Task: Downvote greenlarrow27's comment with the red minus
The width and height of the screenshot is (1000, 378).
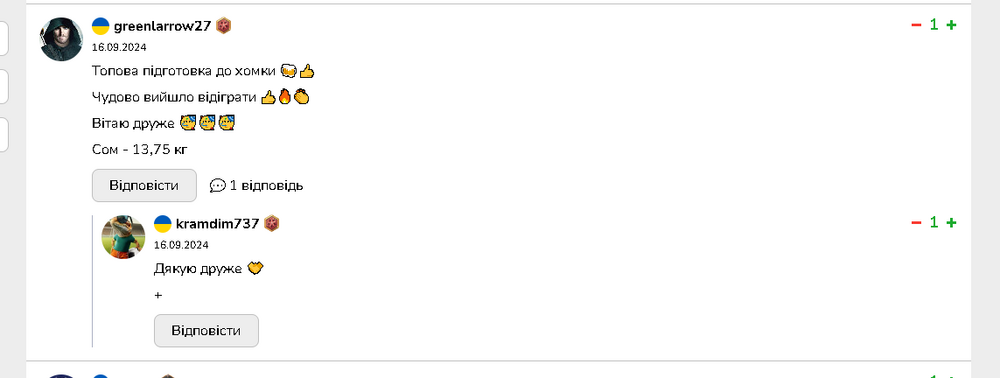Action: pos(916,25)
